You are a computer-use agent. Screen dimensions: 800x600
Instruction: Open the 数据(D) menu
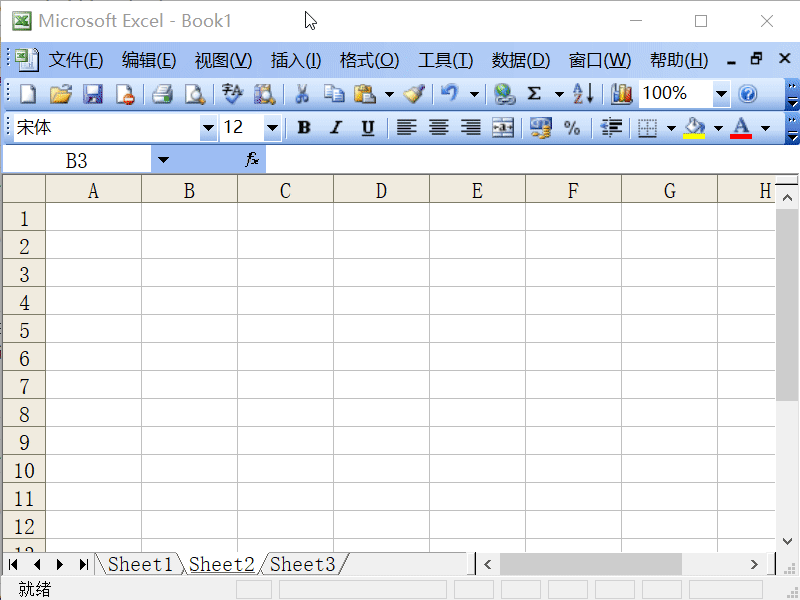(521, 60)
